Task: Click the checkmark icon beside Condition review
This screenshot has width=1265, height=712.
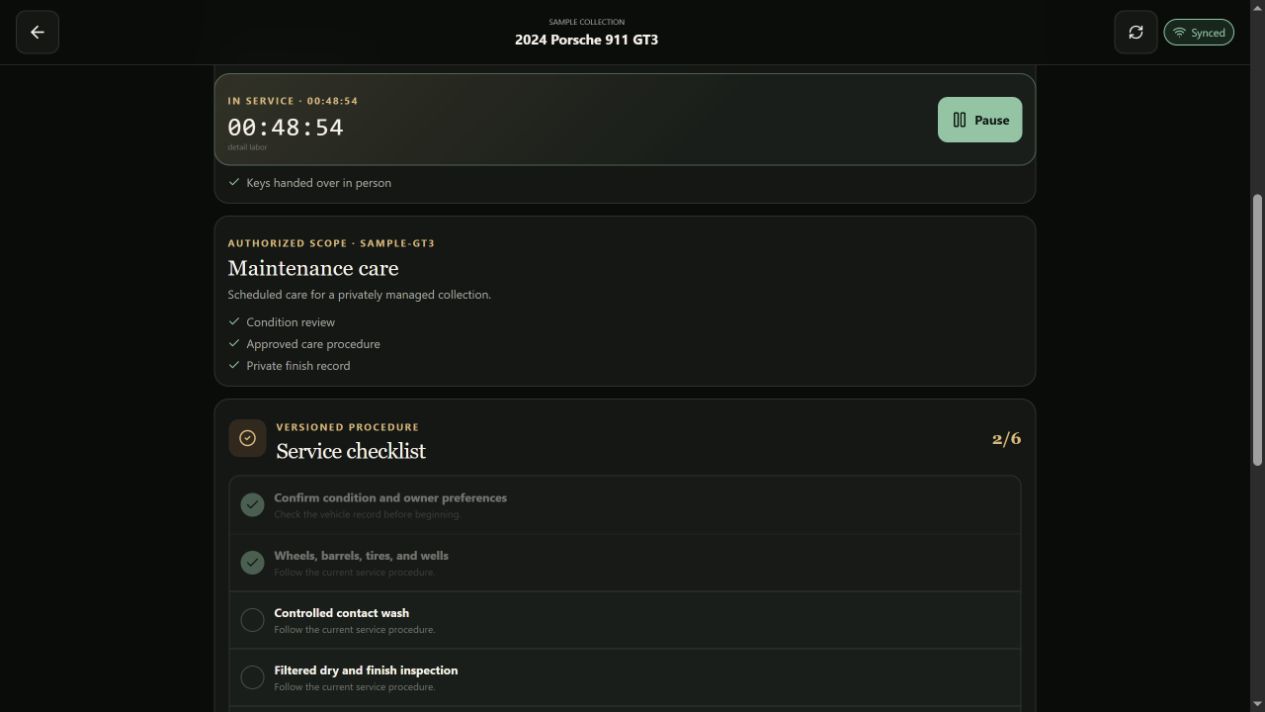Action: coord(234,322)
